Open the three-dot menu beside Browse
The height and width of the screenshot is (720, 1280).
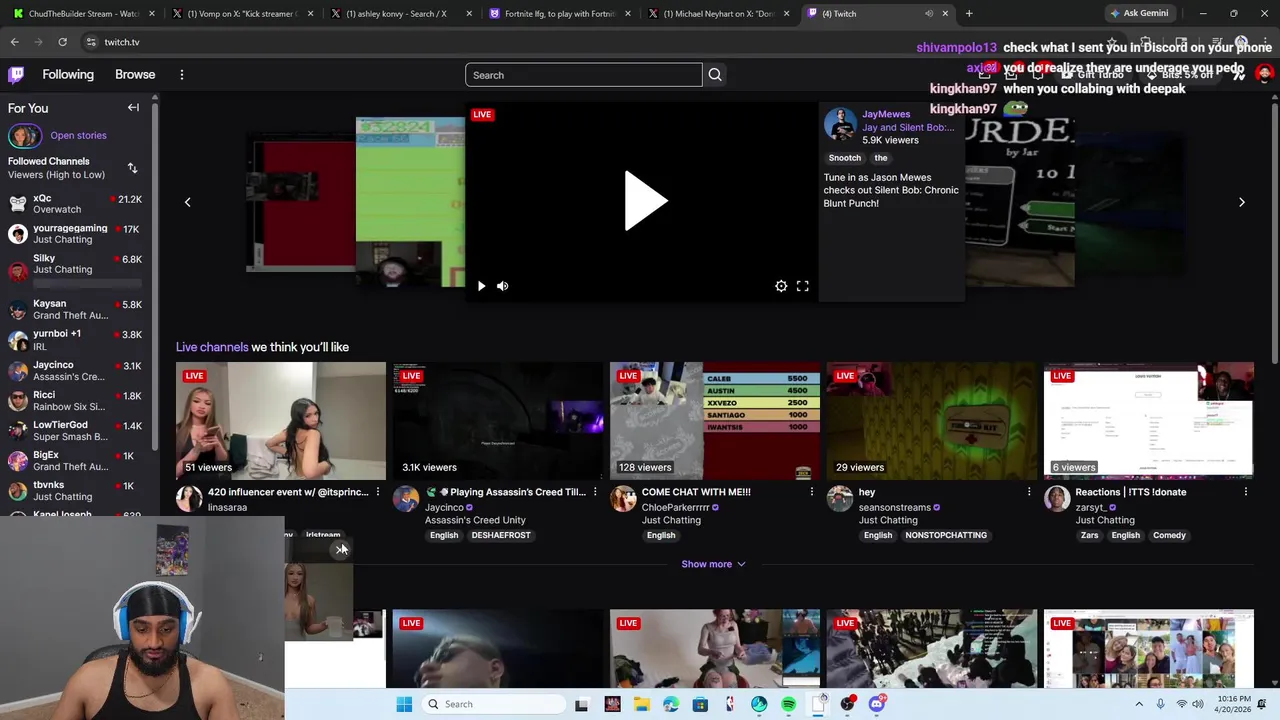182,75
